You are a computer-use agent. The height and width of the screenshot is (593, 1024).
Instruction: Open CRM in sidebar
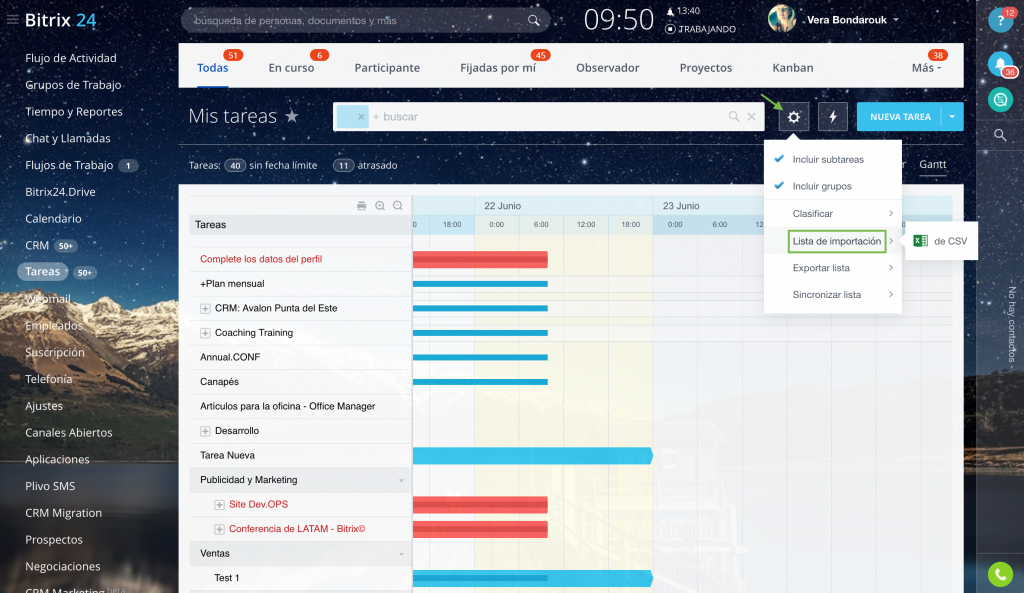point(37,246)
